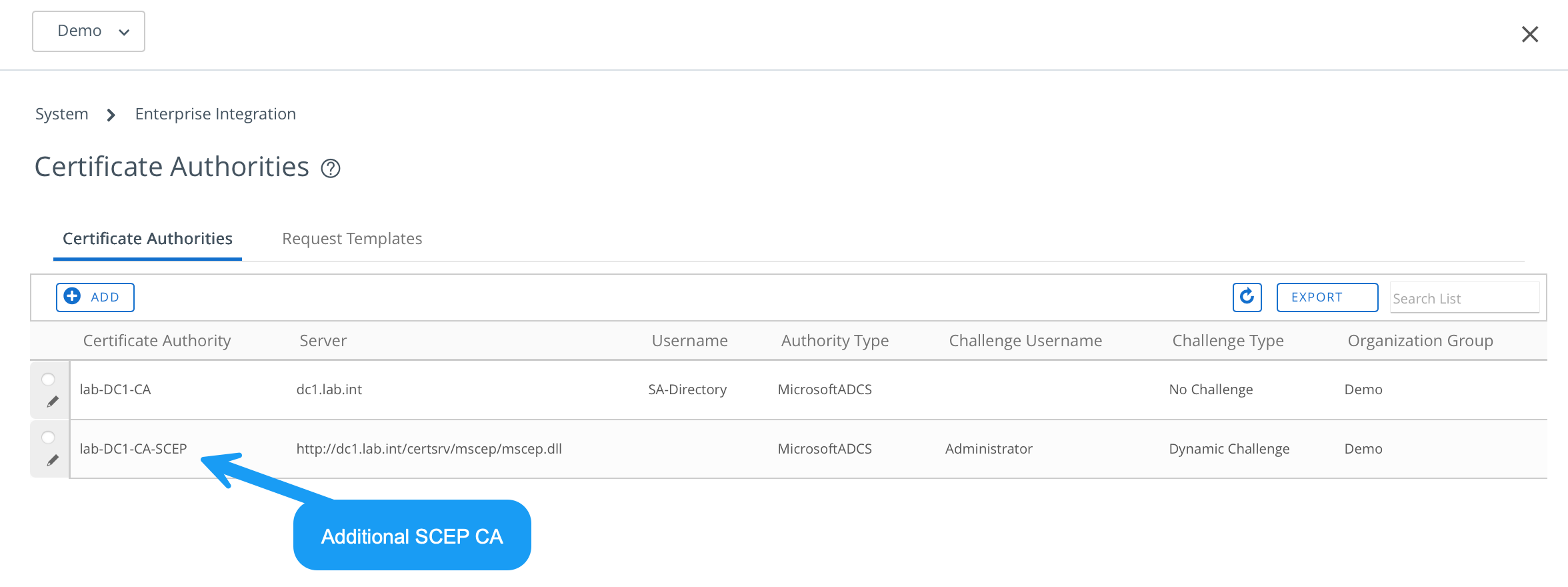
Task: Sort by Authority Type column header
Action: coord(835,341)
